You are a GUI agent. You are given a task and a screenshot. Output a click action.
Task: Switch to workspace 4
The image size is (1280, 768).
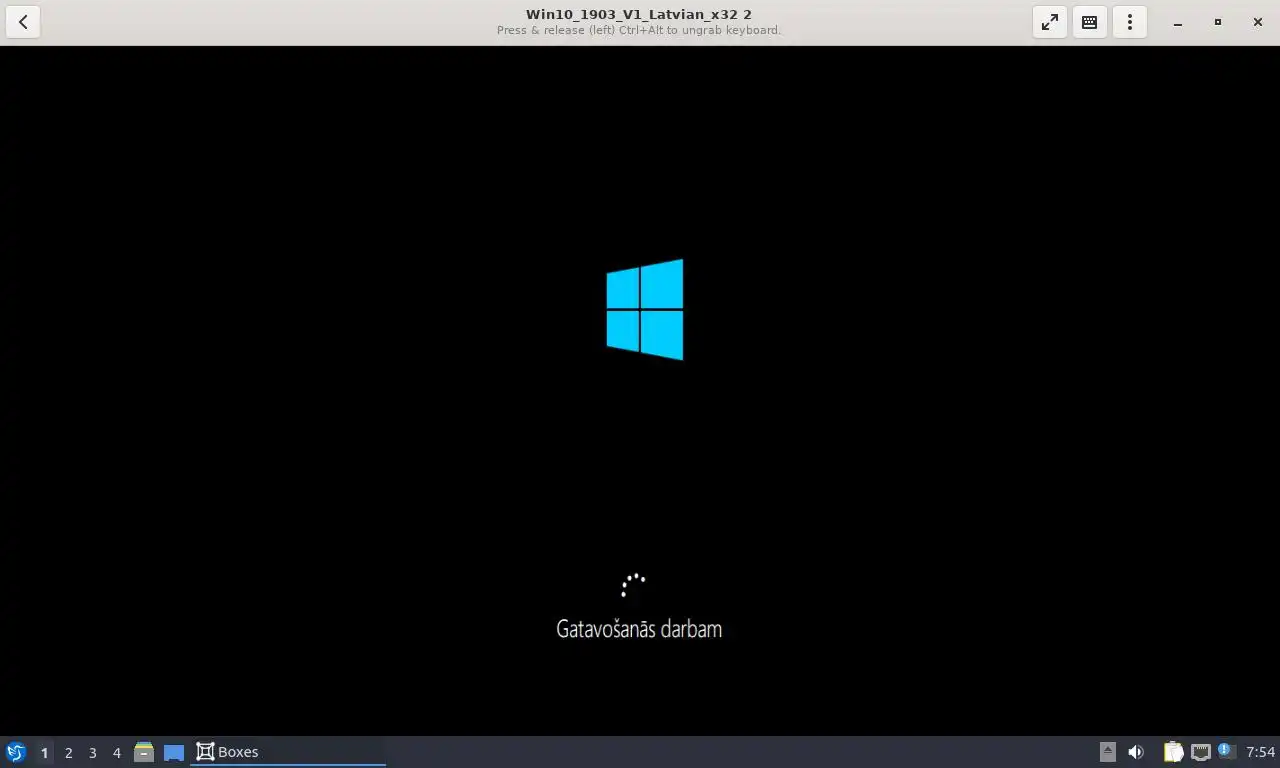click(x=116, y=752)
